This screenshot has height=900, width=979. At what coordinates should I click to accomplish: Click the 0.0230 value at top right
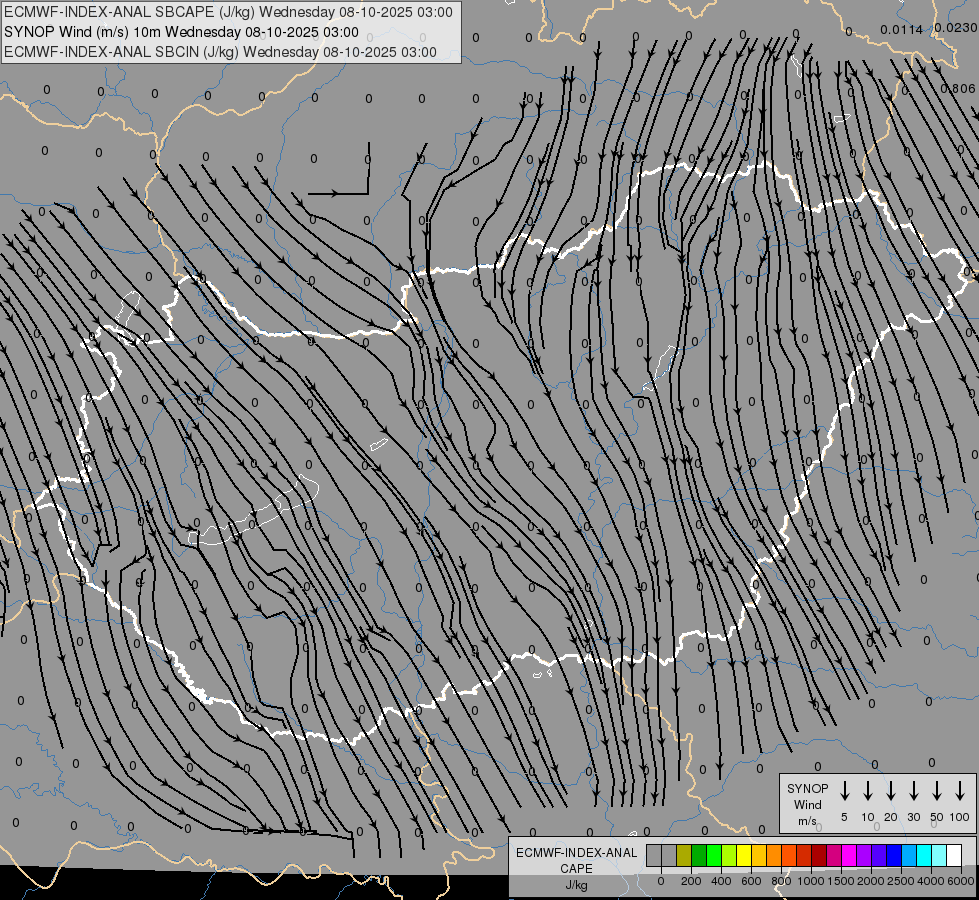click(956, 27)
